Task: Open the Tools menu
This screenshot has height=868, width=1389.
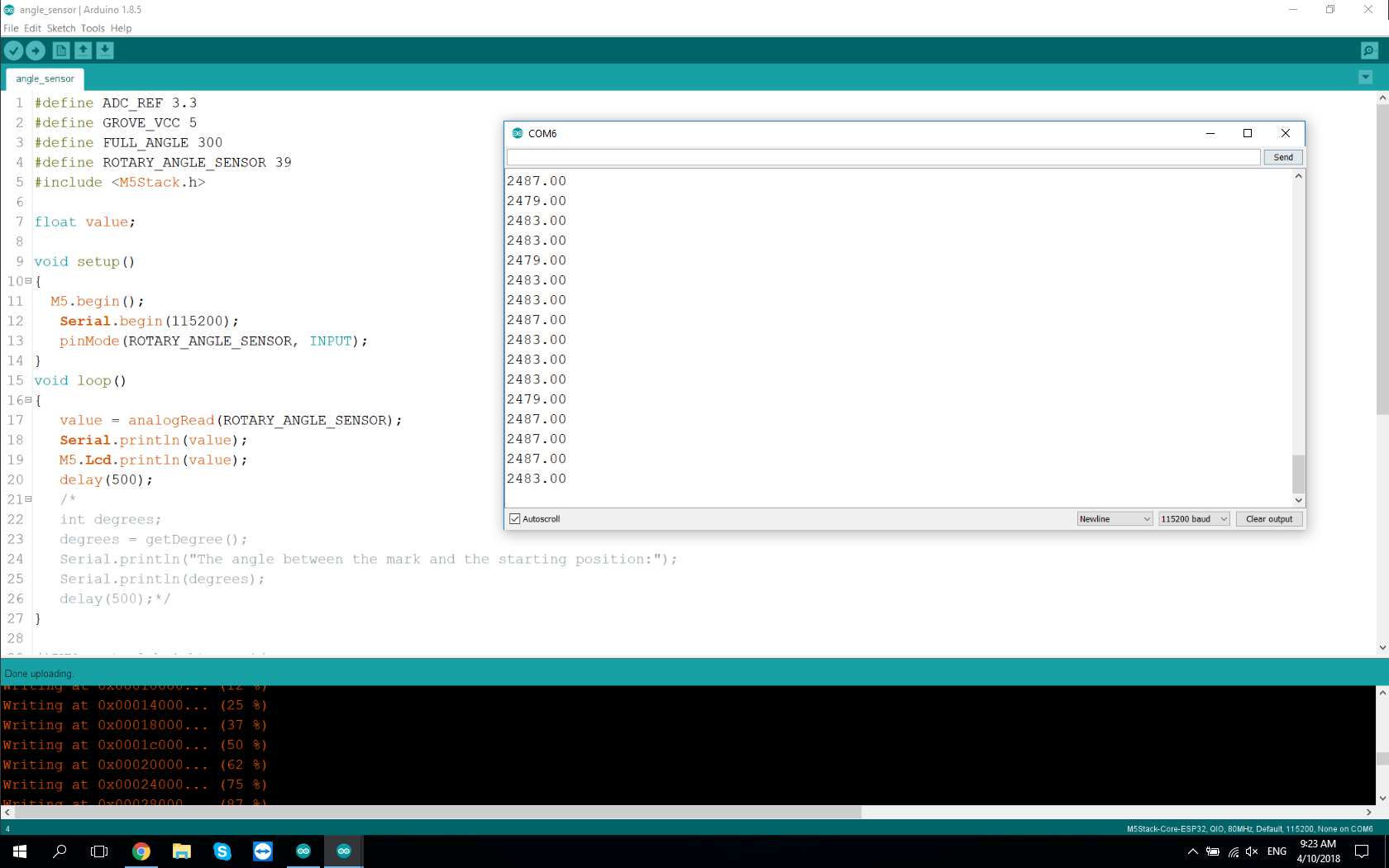Action: coord(93,28)
